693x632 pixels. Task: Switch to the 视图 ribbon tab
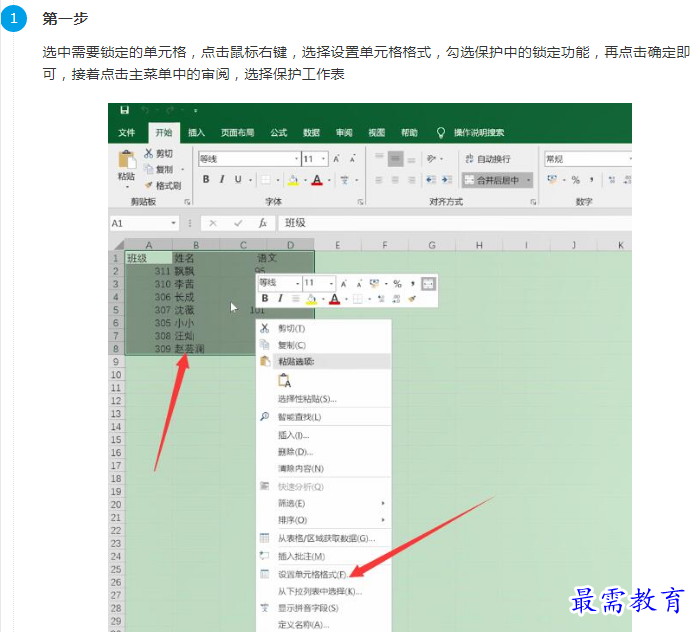377,133
